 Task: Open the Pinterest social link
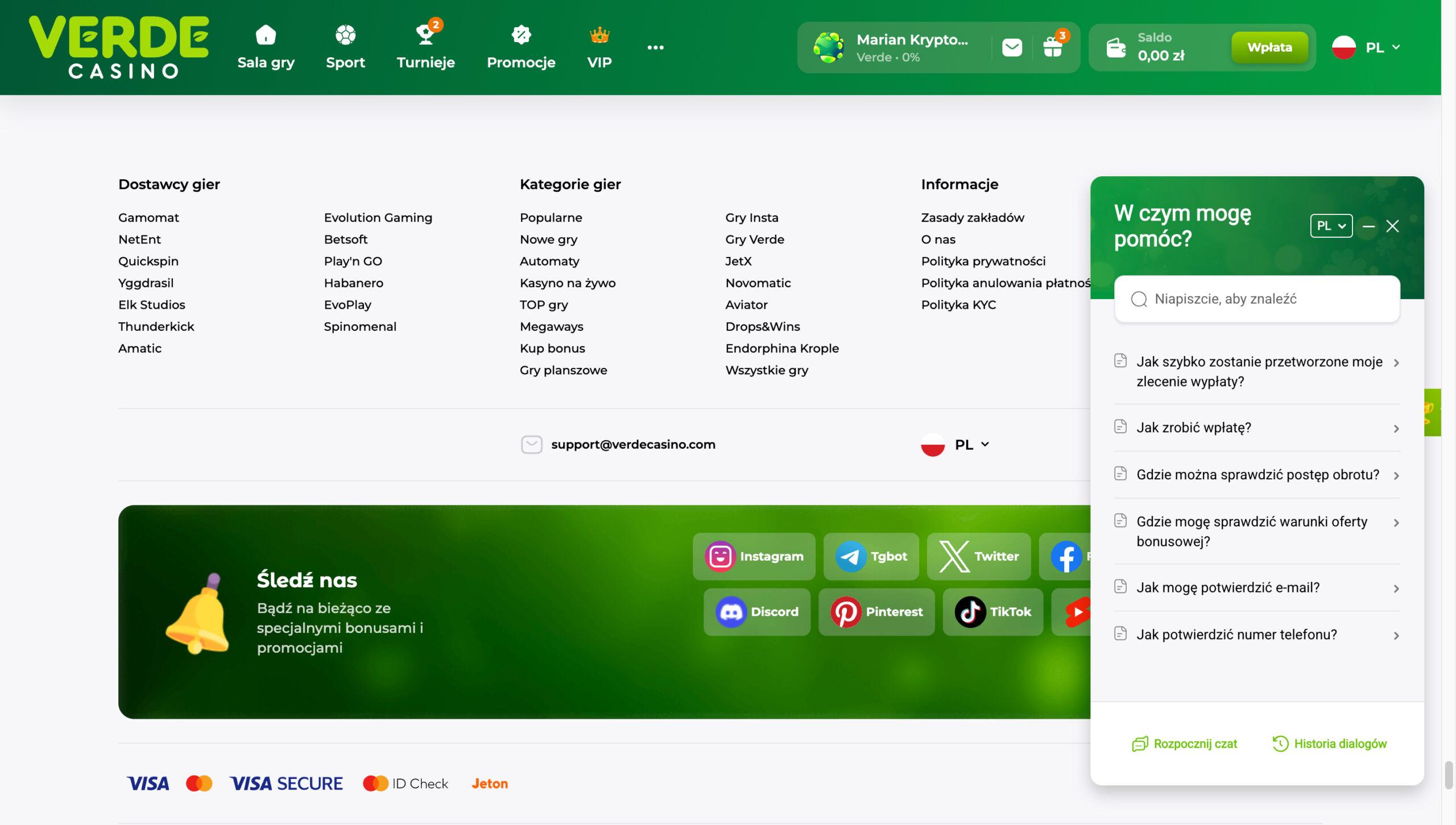point(876,612)
